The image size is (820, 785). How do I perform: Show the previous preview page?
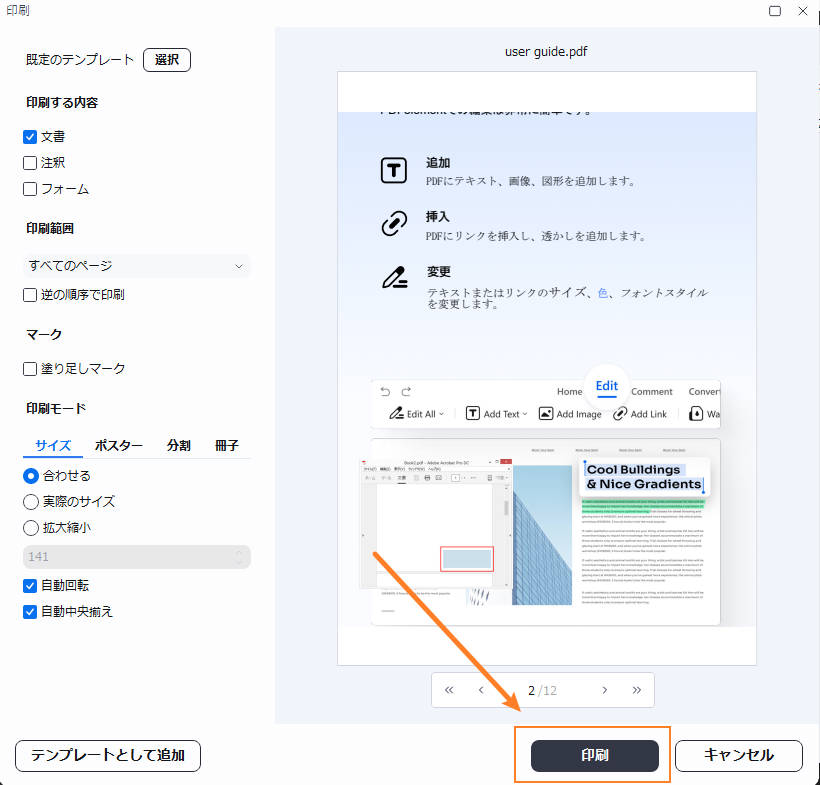point(482,690)
